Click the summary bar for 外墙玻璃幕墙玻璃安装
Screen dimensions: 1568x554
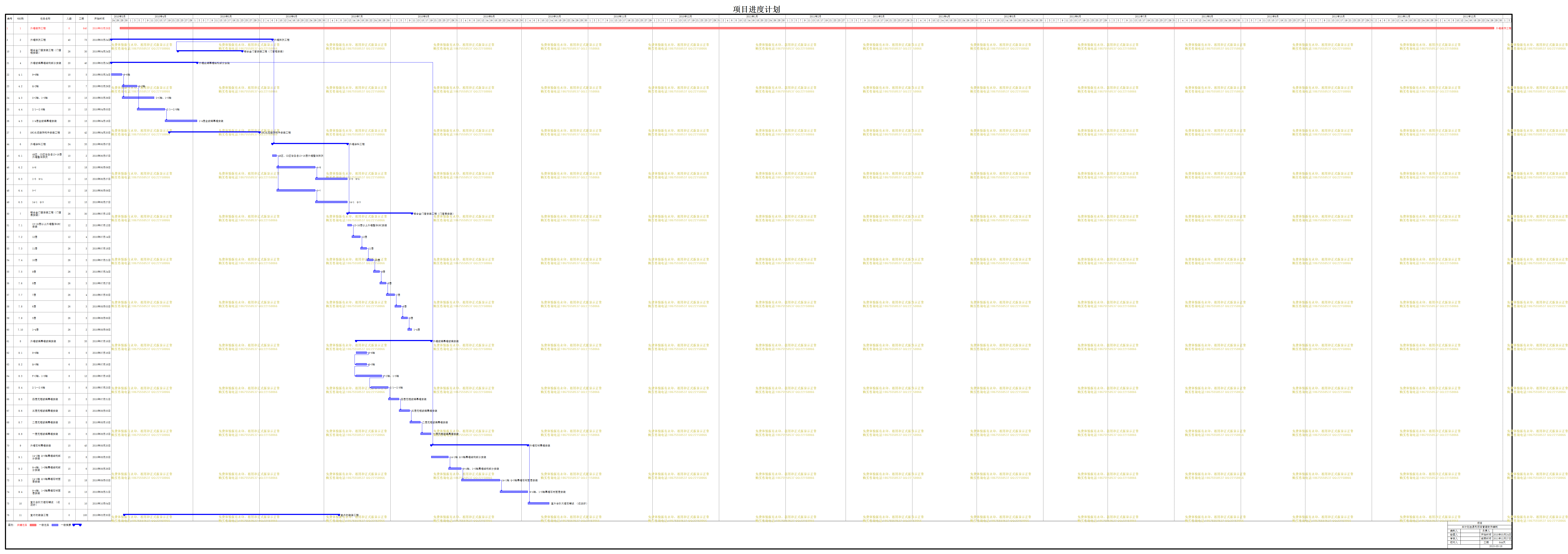coord(394,341)
